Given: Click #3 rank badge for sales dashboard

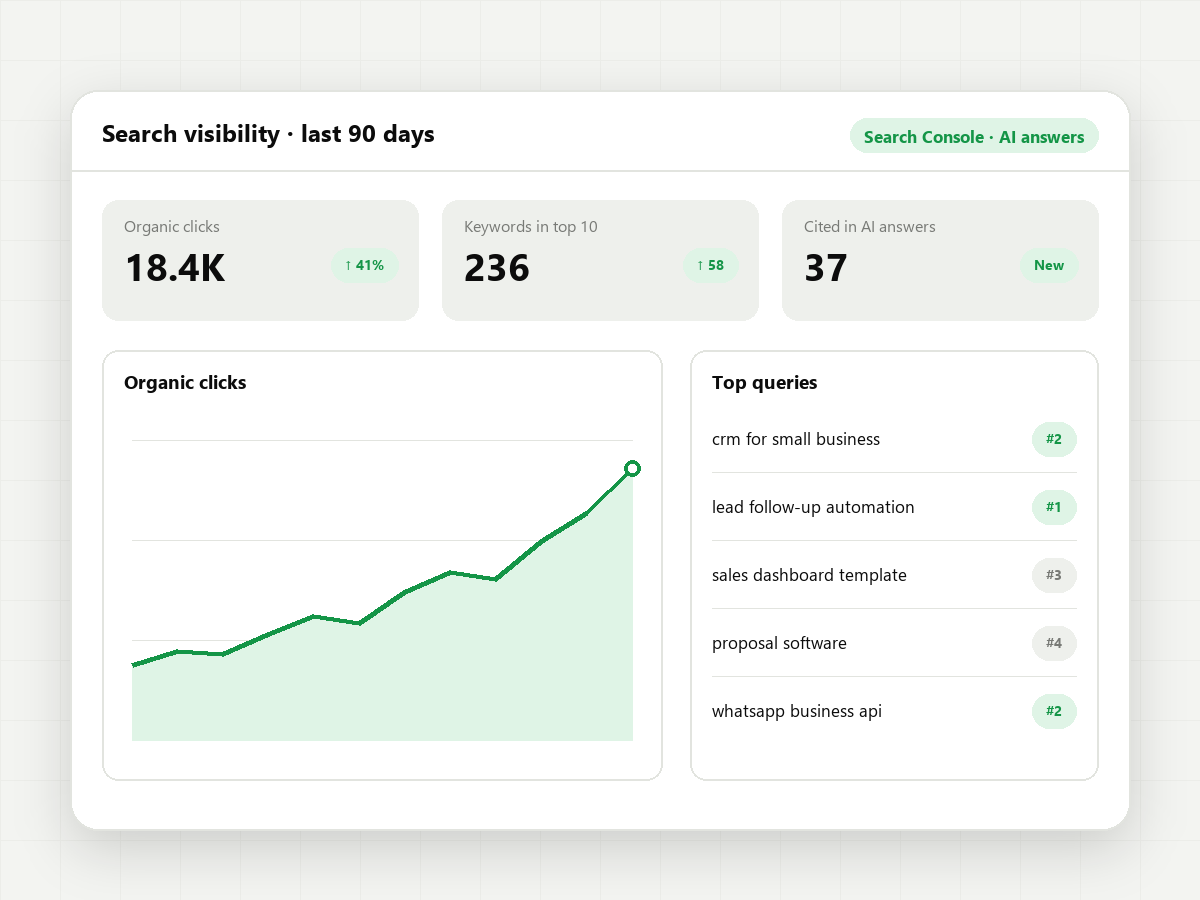Looking at the screenshot, I should pos(1054,575).
